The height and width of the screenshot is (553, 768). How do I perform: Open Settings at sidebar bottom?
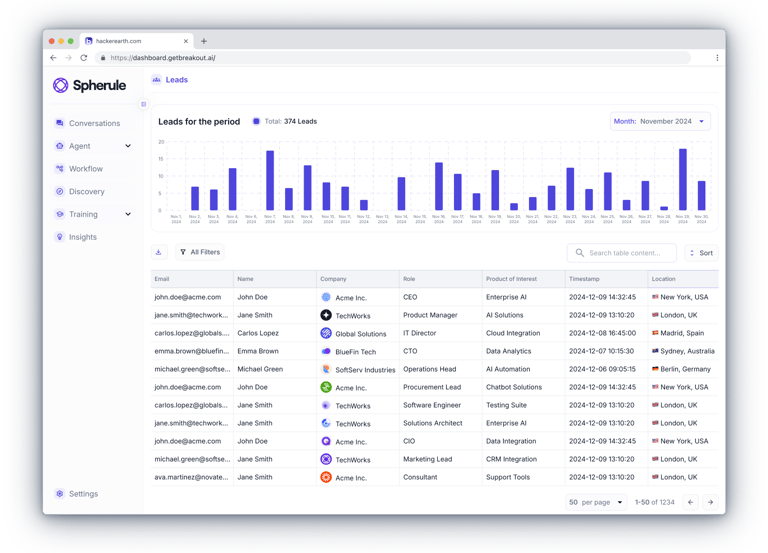tap(83, 494)
